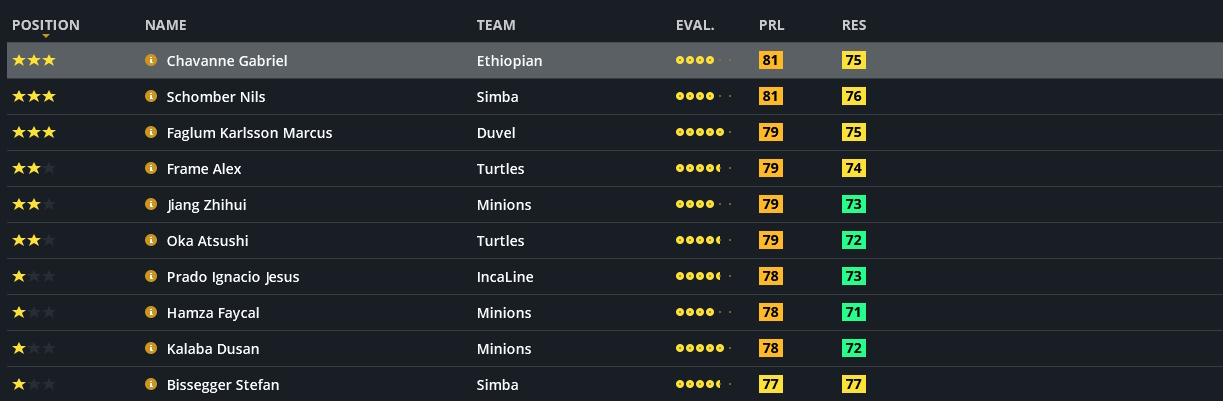Click the info icon for Frame Alex
The width and height of the screenshot is (1223, 401).
click(x=151, y=169)
